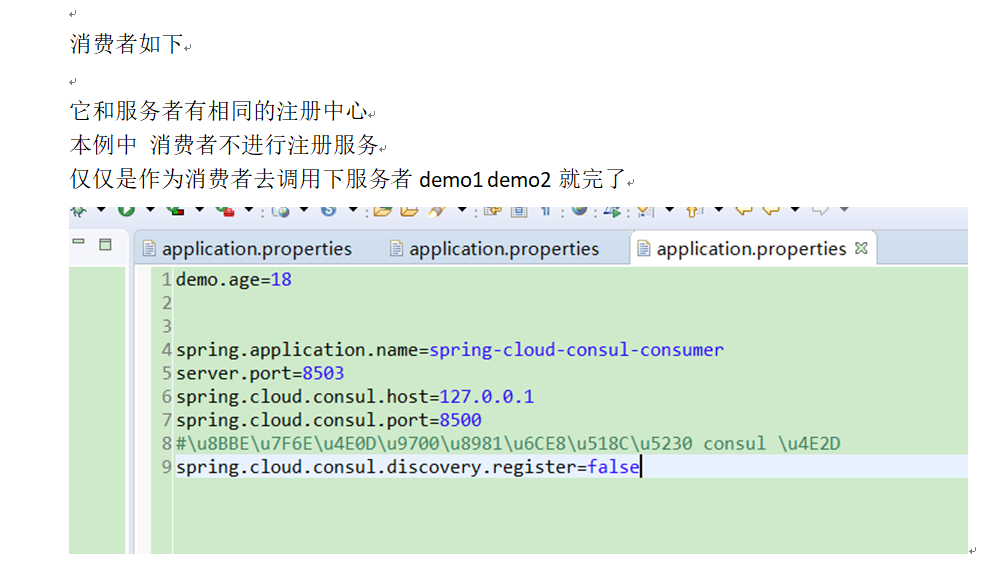The height and width of the screenshot is (574, 1000).
Task: Click the next annotation icon before its dropdown
Action: (x=645, y=211)
